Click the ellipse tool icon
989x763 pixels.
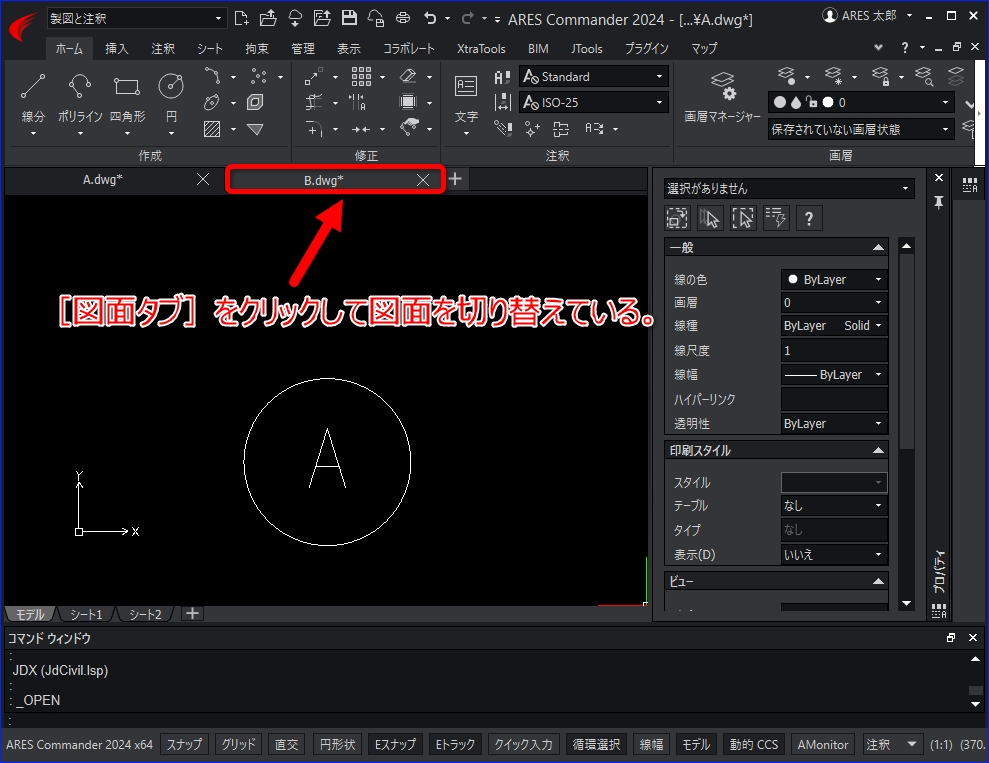coord(212,102)
